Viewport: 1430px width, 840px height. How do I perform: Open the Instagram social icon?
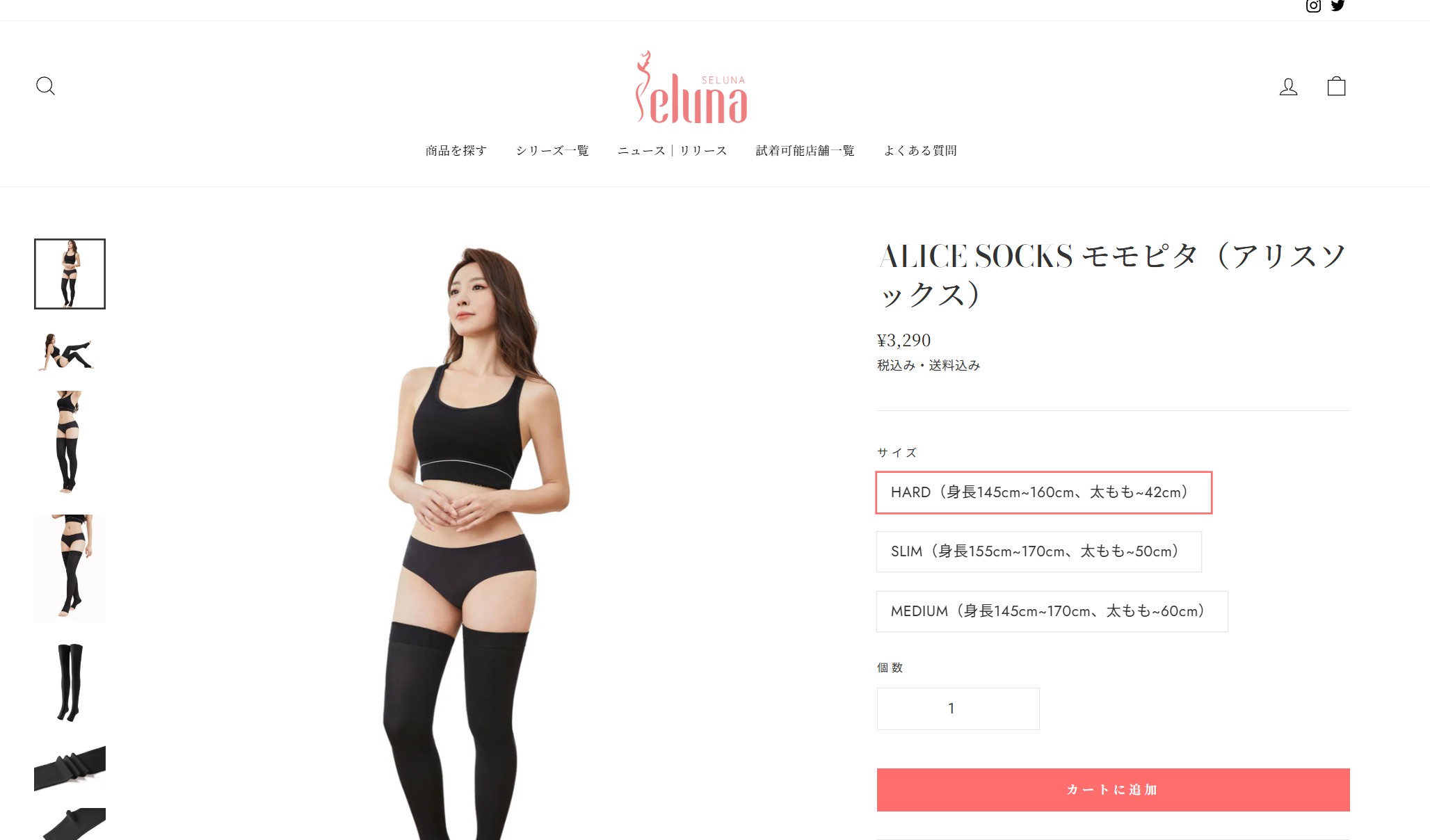click(x=1313, y=6)
